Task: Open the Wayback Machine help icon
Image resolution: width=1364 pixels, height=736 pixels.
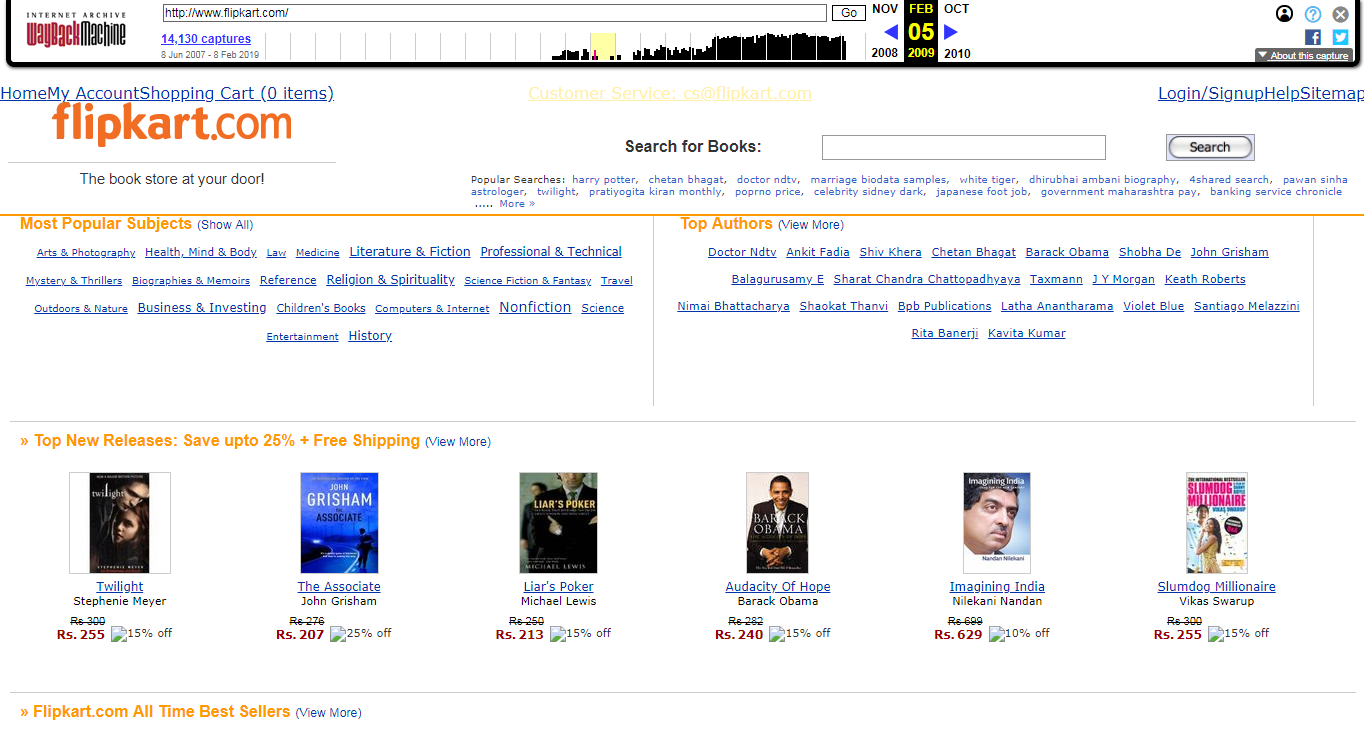Action: [x=1313, y=14]
